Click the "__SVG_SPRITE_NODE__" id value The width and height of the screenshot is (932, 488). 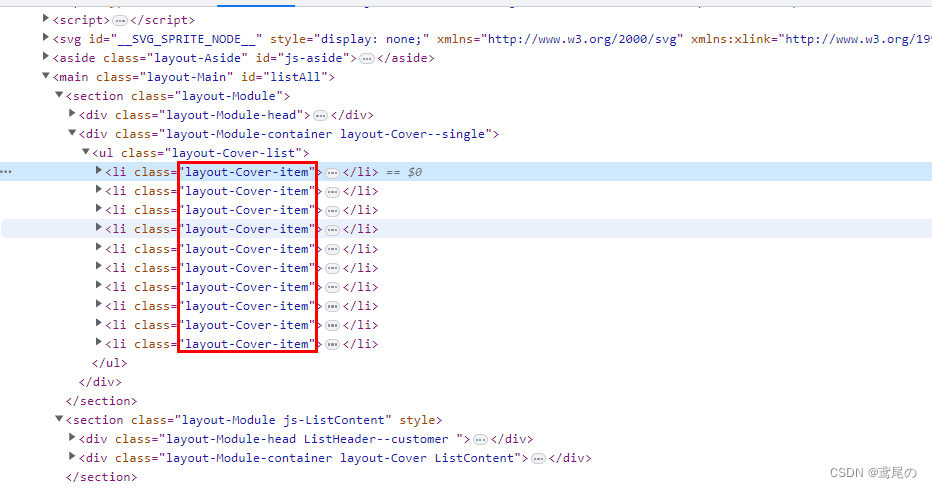click(x=185, y=39)
